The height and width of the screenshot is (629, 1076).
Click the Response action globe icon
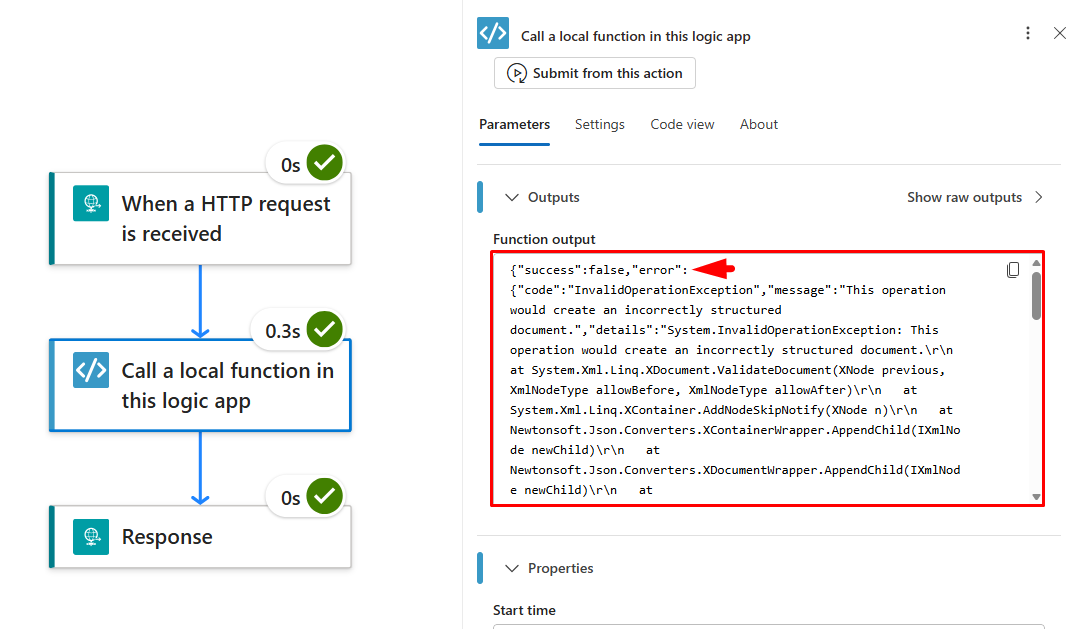tap(91, 536)
